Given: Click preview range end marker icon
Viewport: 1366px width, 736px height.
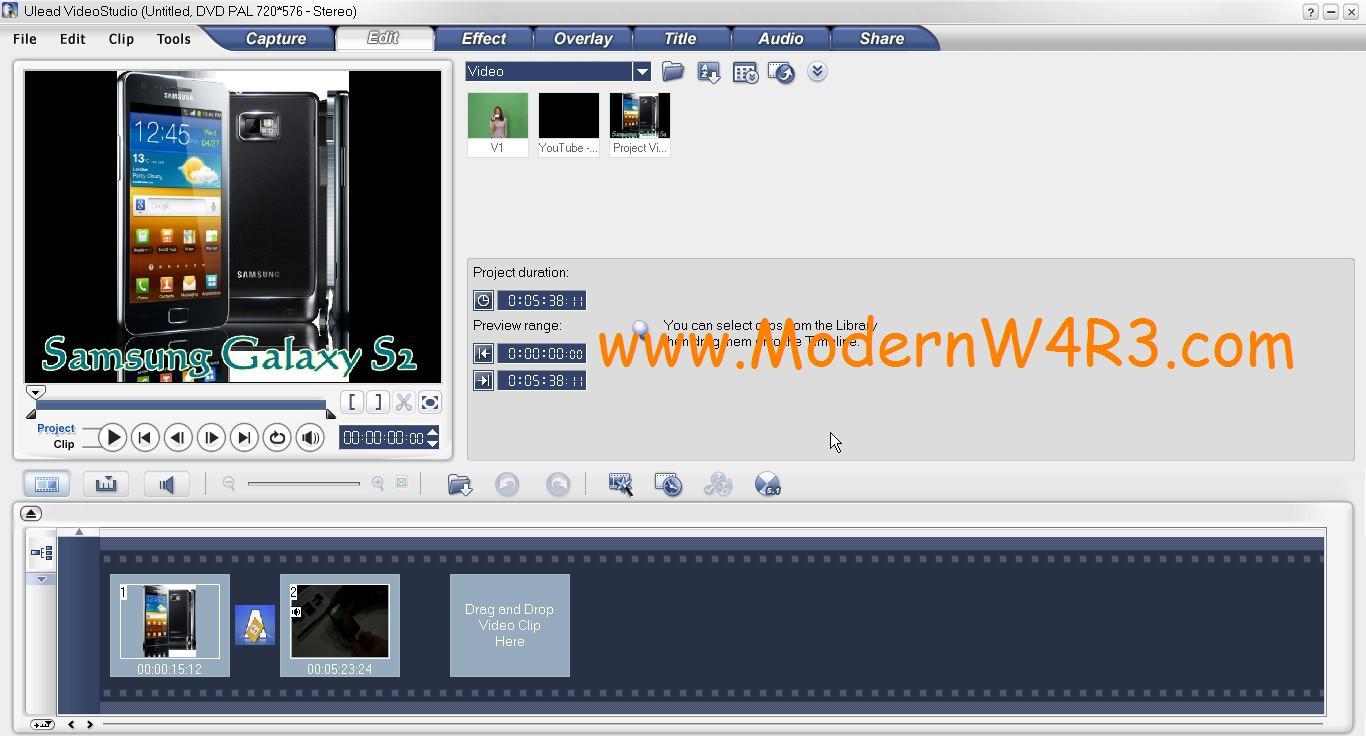Looking at the screenshot, I should (483, 380).
